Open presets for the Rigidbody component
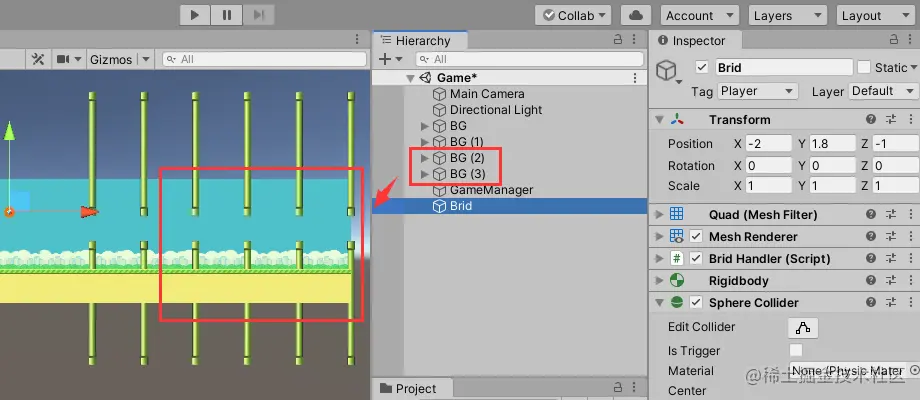The height and width of the screenshot is (400, 920). pyautogui.click(x=891, y=280)
